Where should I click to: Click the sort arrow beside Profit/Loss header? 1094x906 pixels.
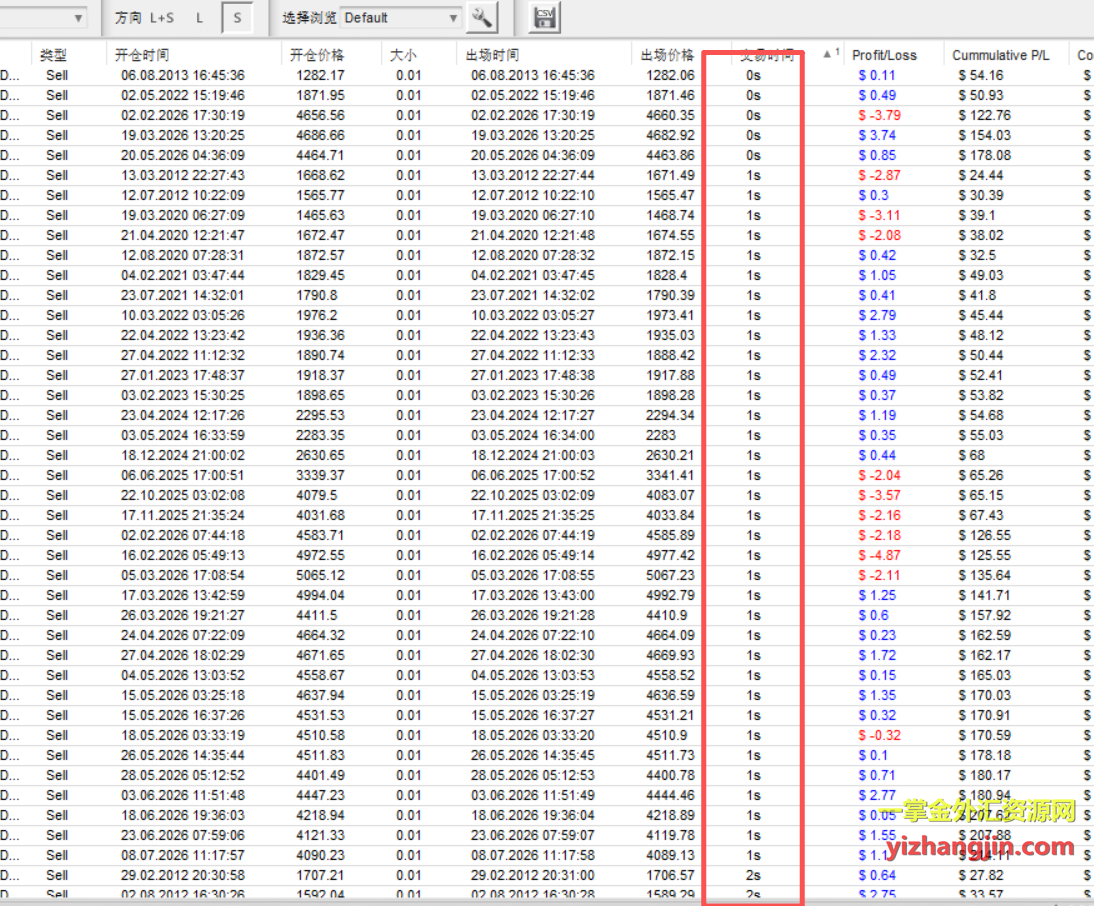(x=827, y=54)
